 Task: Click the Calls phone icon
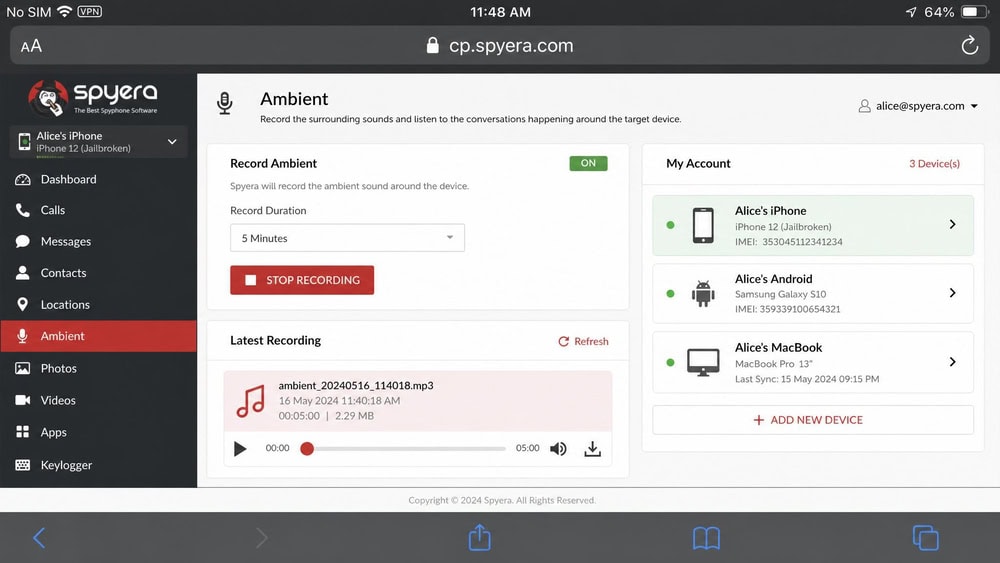tap(22, 210)
